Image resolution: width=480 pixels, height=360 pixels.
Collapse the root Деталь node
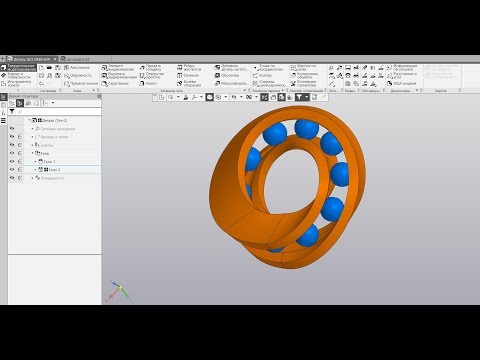pyautogui.click(x=29, y=120)
